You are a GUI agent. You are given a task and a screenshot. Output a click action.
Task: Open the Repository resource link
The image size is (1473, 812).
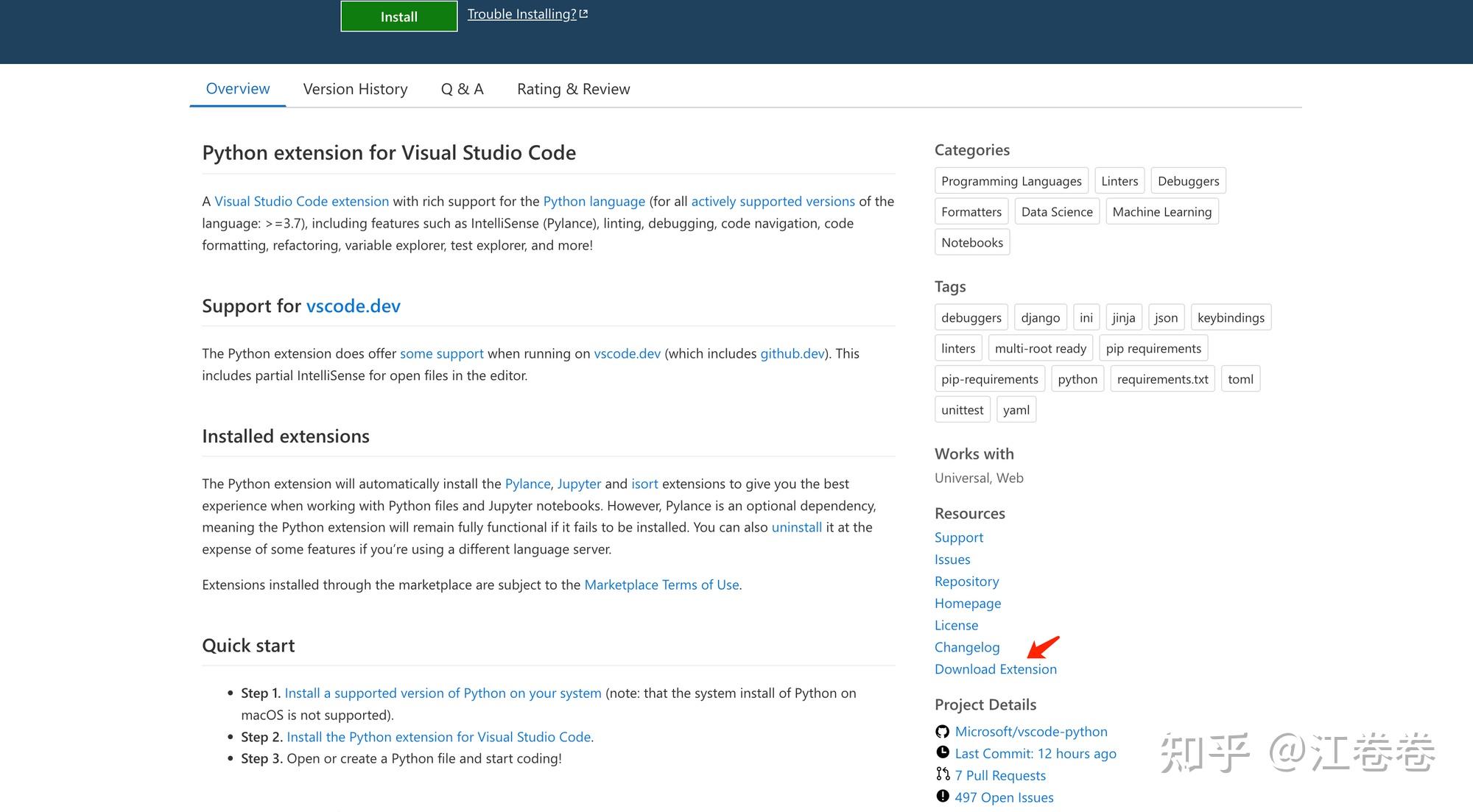coord(966,581)
